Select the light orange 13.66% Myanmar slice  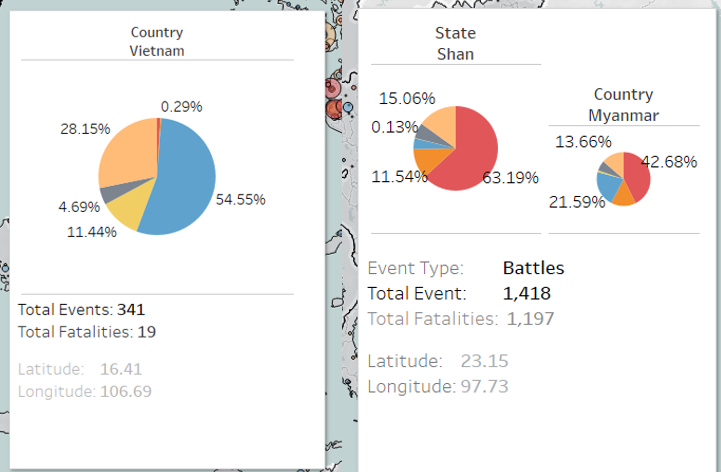(x=613, y=162)
